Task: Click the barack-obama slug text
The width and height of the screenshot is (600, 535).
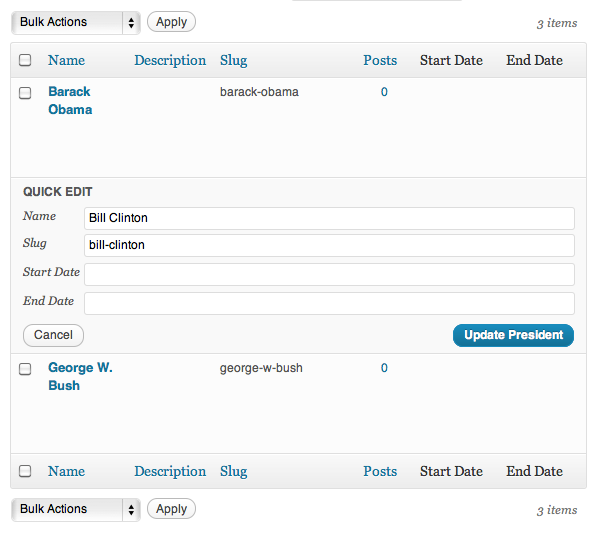Action: point(259,92)
